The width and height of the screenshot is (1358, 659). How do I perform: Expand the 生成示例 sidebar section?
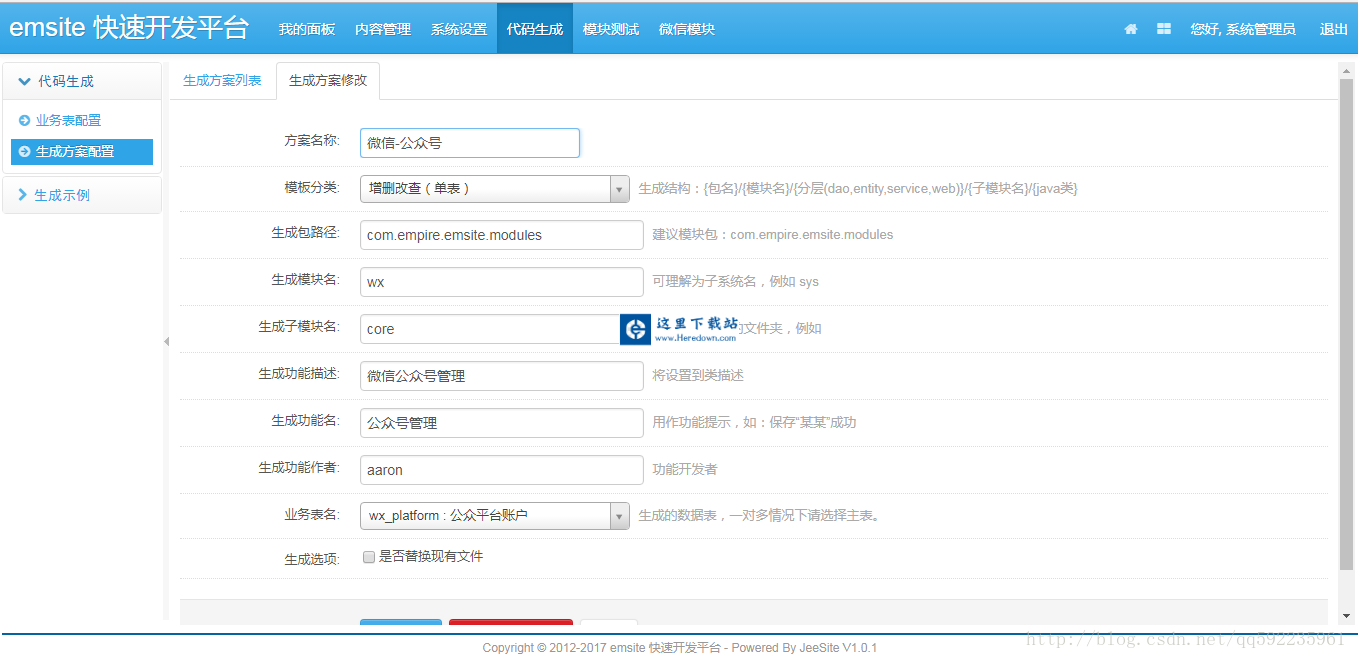pos(81,195)
